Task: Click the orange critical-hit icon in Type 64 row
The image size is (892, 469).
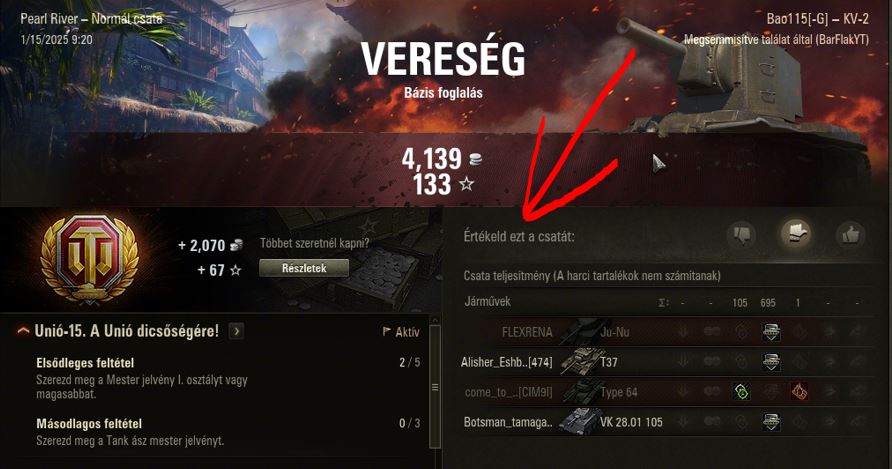Action: 799,392
